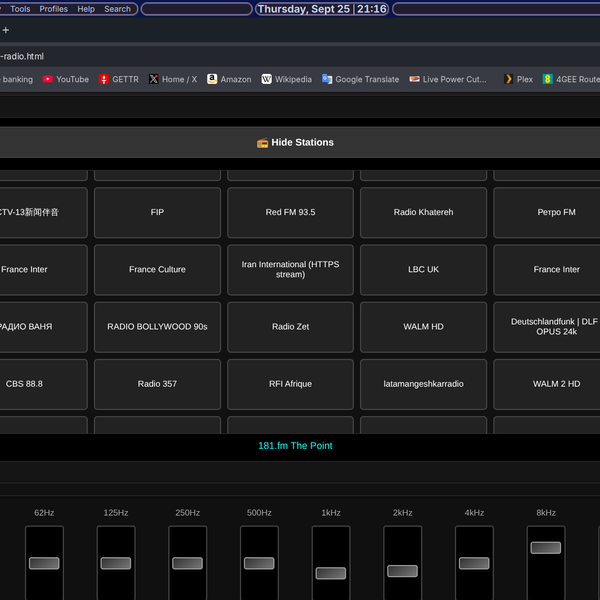Click the 62Hz equalizer slider handle
The width and height of the screenshot is (600, 600).
[x=44, y=563]
